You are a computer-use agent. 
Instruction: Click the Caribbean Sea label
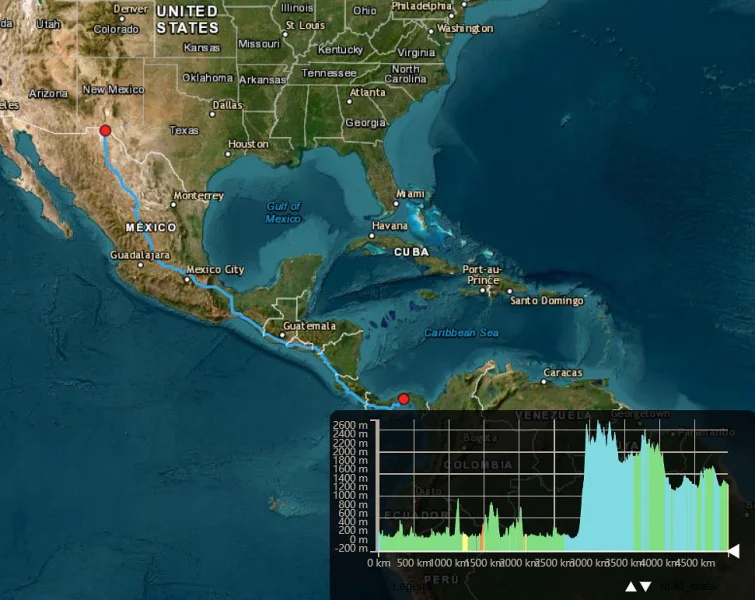tap(460, 332)
